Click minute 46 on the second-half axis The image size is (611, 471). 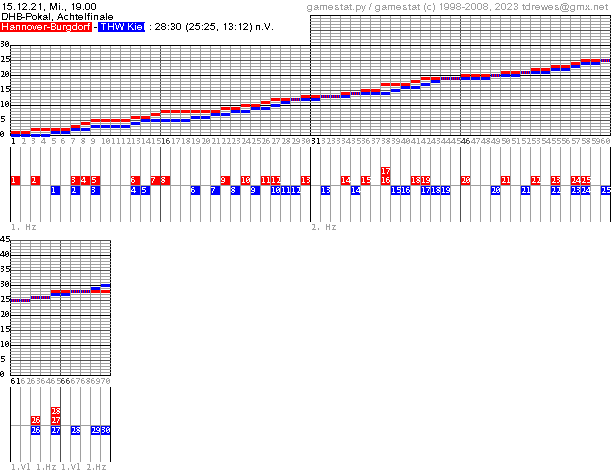pos(465,142)
